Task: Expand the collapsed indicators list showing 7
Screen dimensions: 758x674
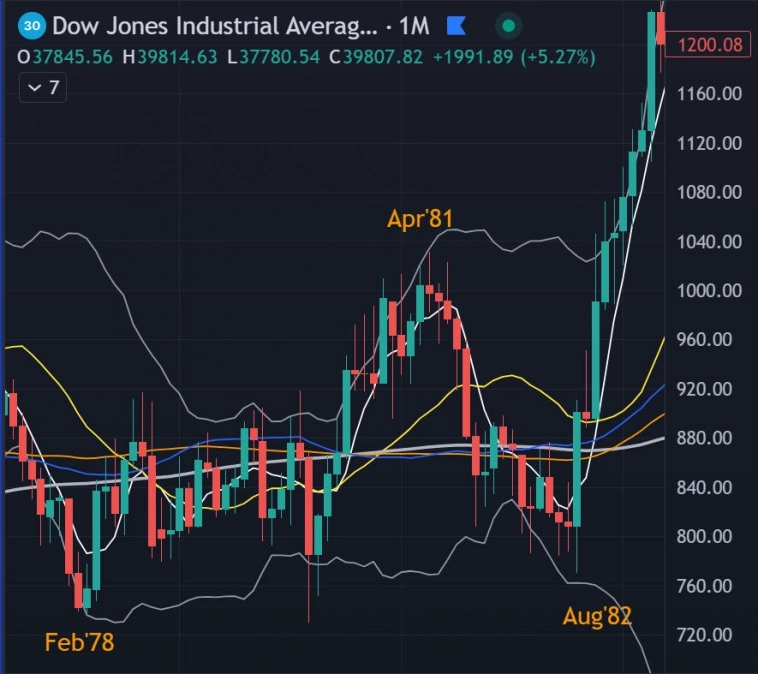Action: 43,88
